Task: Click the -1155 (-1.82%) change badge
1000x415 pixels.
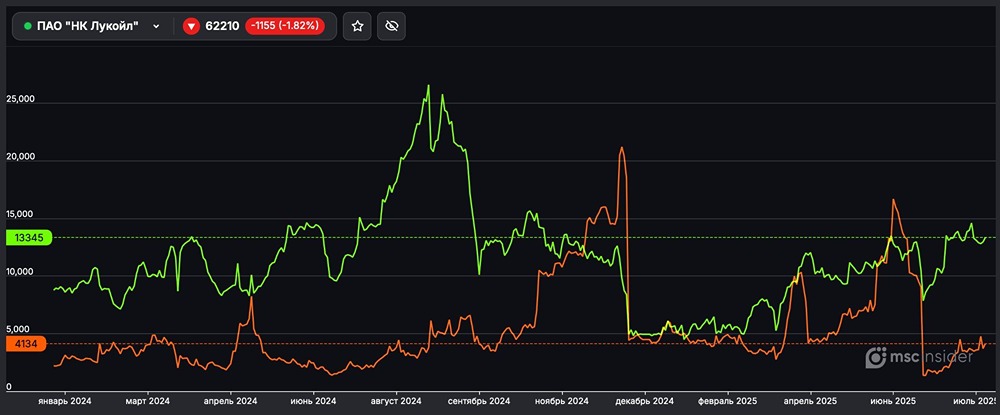Action: [285, 26]
